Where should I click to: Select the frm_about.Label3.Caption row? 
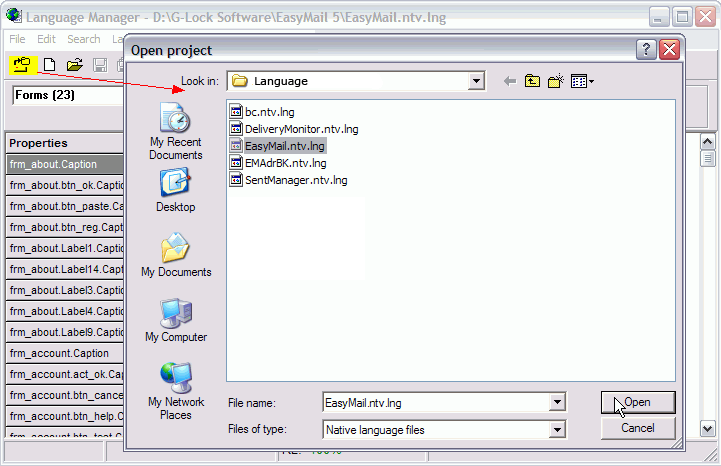pos(64,290)
